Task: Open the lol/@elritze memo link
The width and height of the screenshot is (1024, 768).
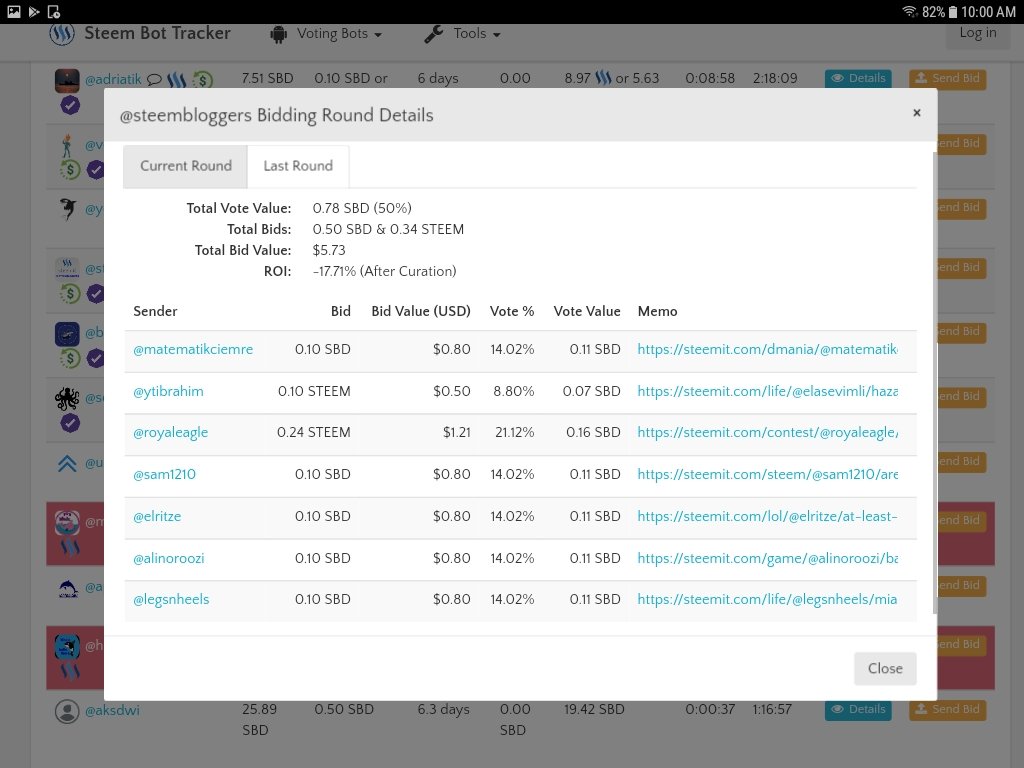Action: pyautogui.click(x=767, y=516)
